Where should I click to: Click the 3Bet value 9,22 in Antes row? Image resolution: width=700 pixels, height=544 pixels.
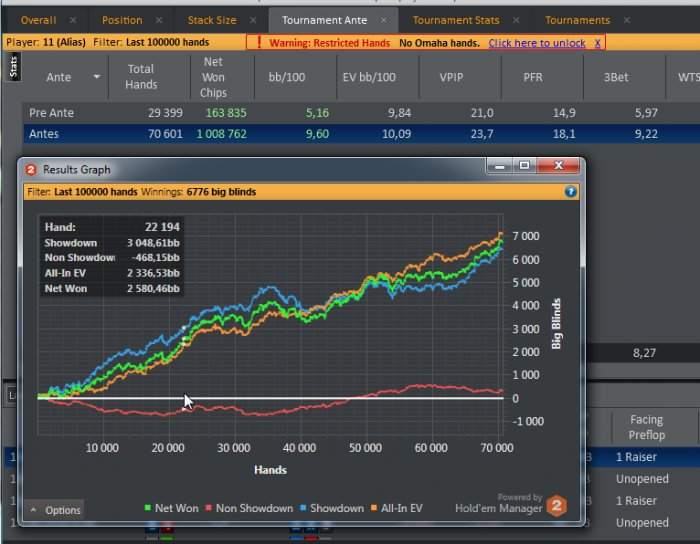[646, 134]
